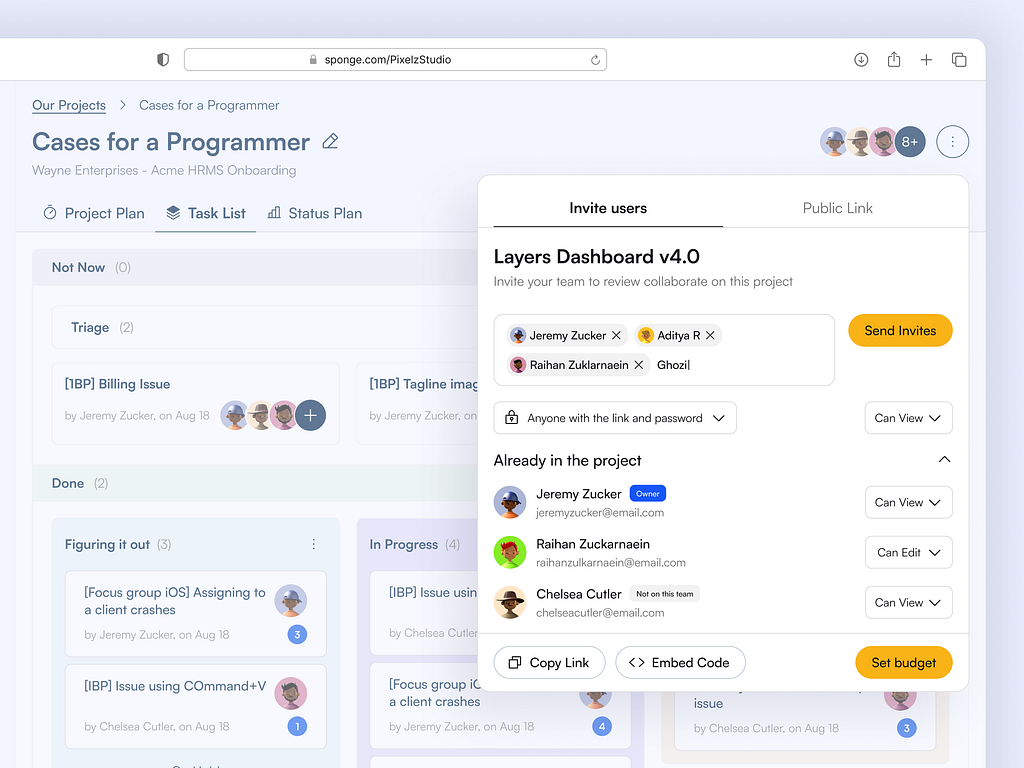The image size is (1024, 768).
Task: Open a new tab with the plus icon
Action: point(926,59)
